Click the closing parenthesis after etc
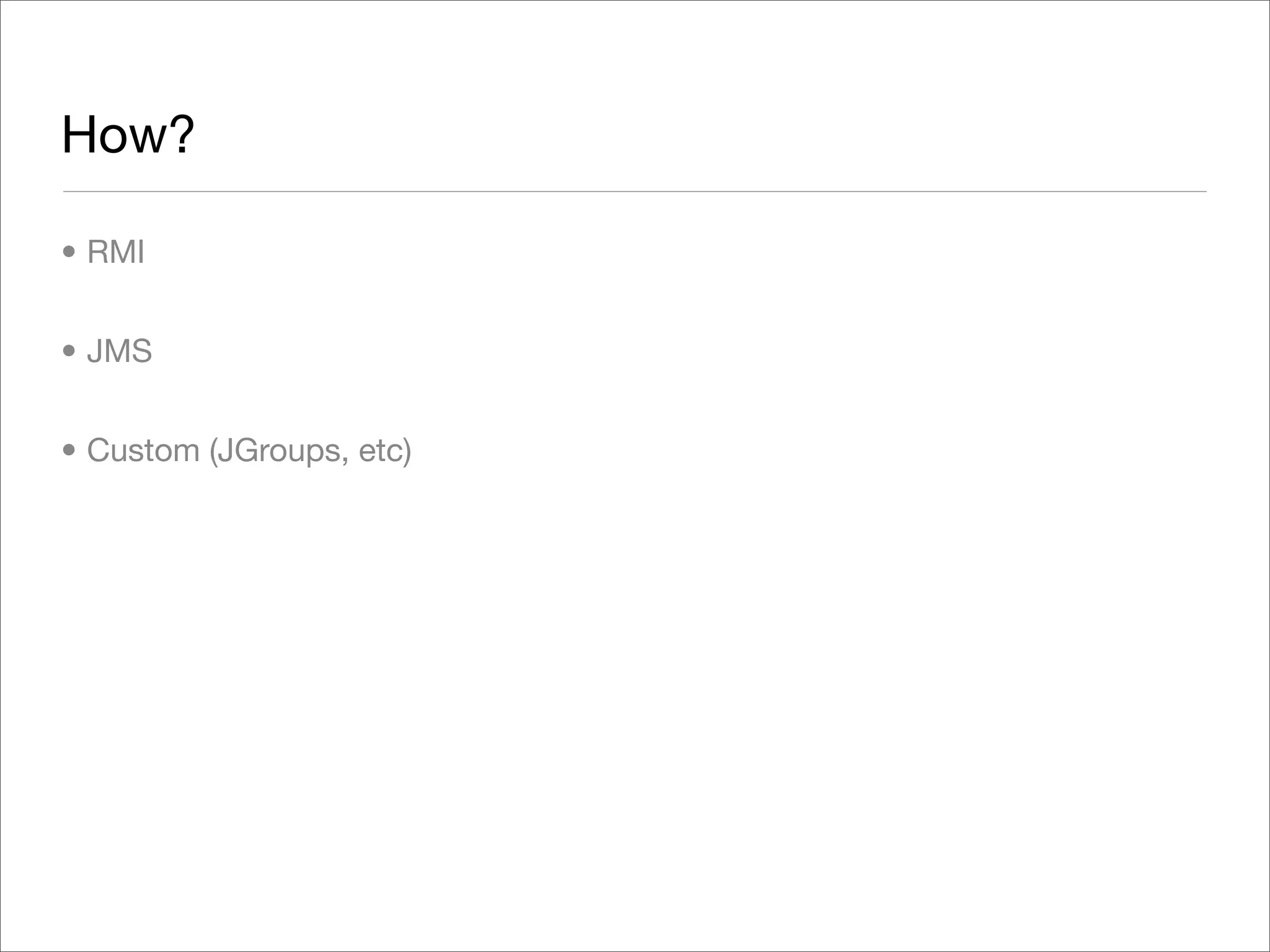Viewport: 1270px width, 952px height. [407, 451]
